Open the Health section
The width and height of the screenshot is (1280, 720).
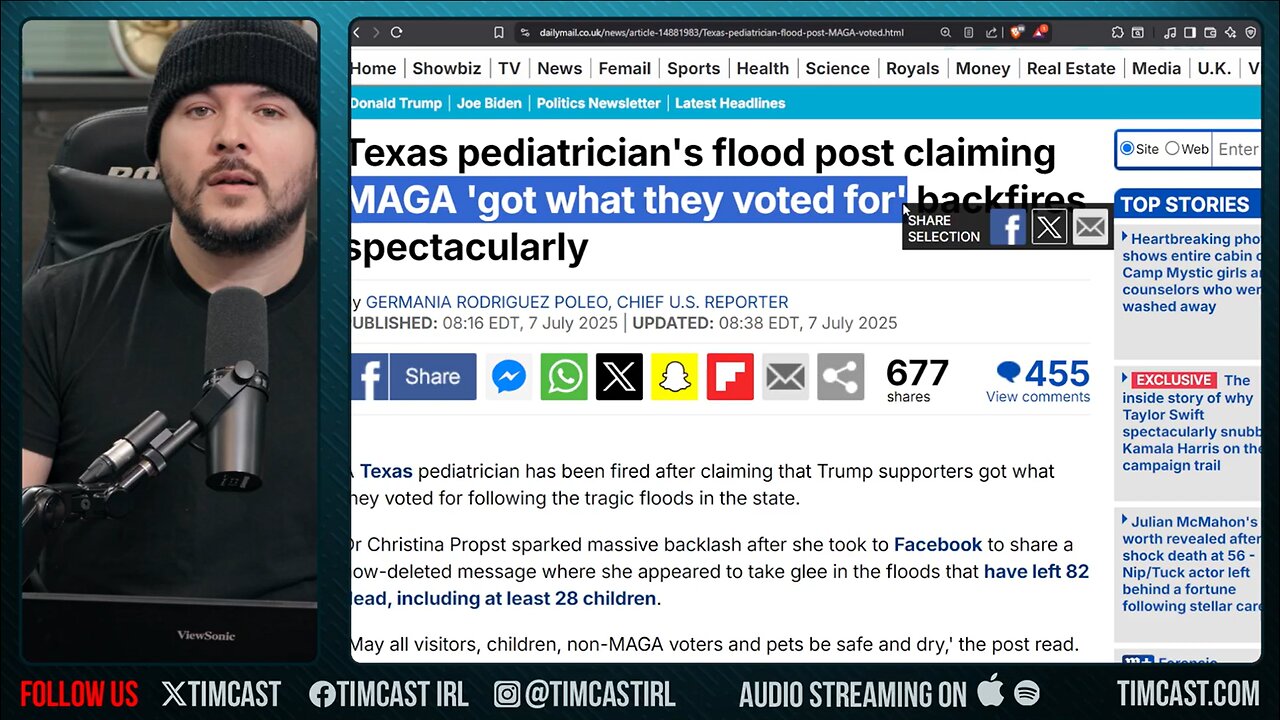[763, 68]
